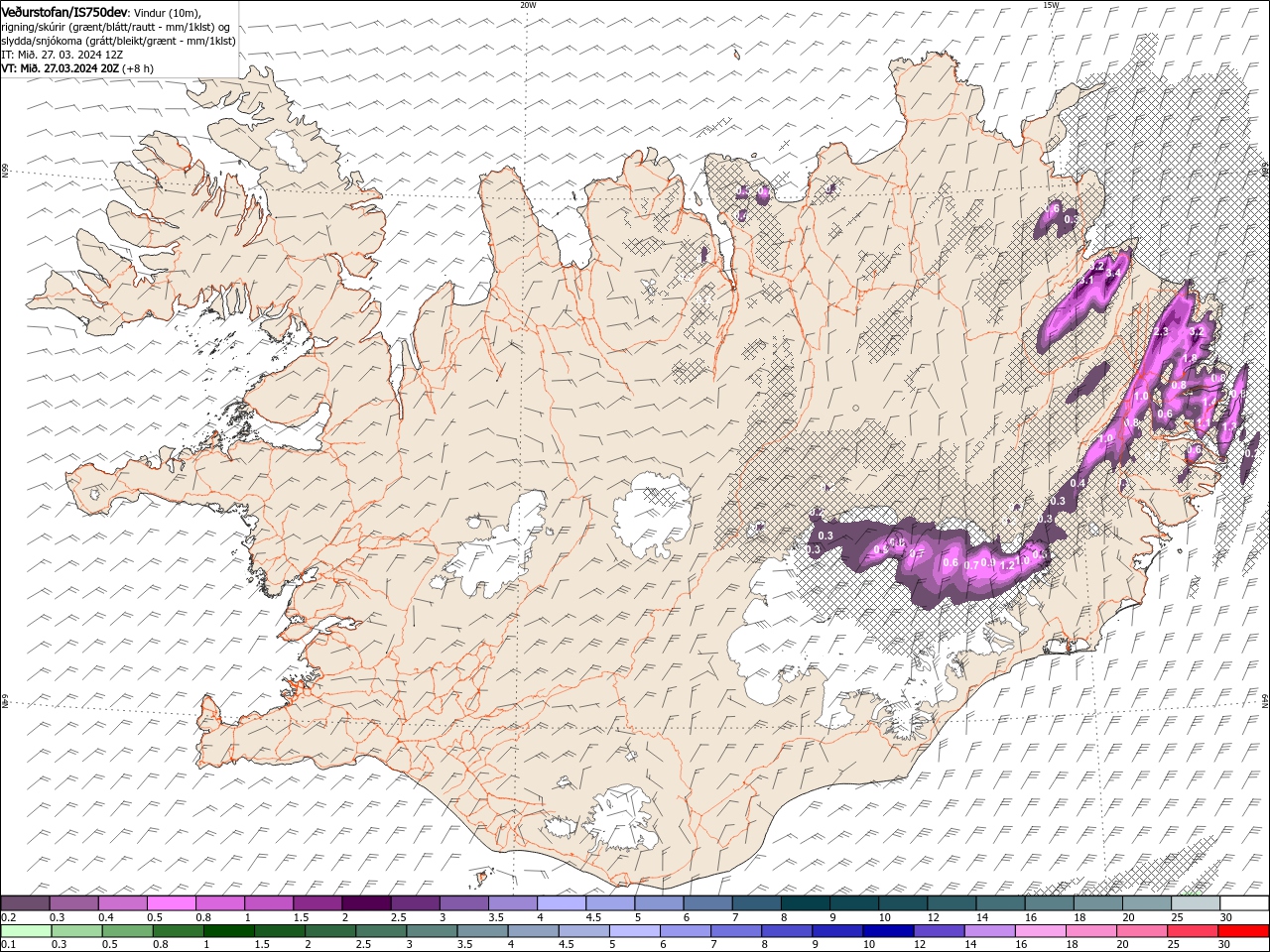The image size is (1270, 952).
Task: Choose the 8 swatch in upper snow legend
Action: (x=806, y=903)
